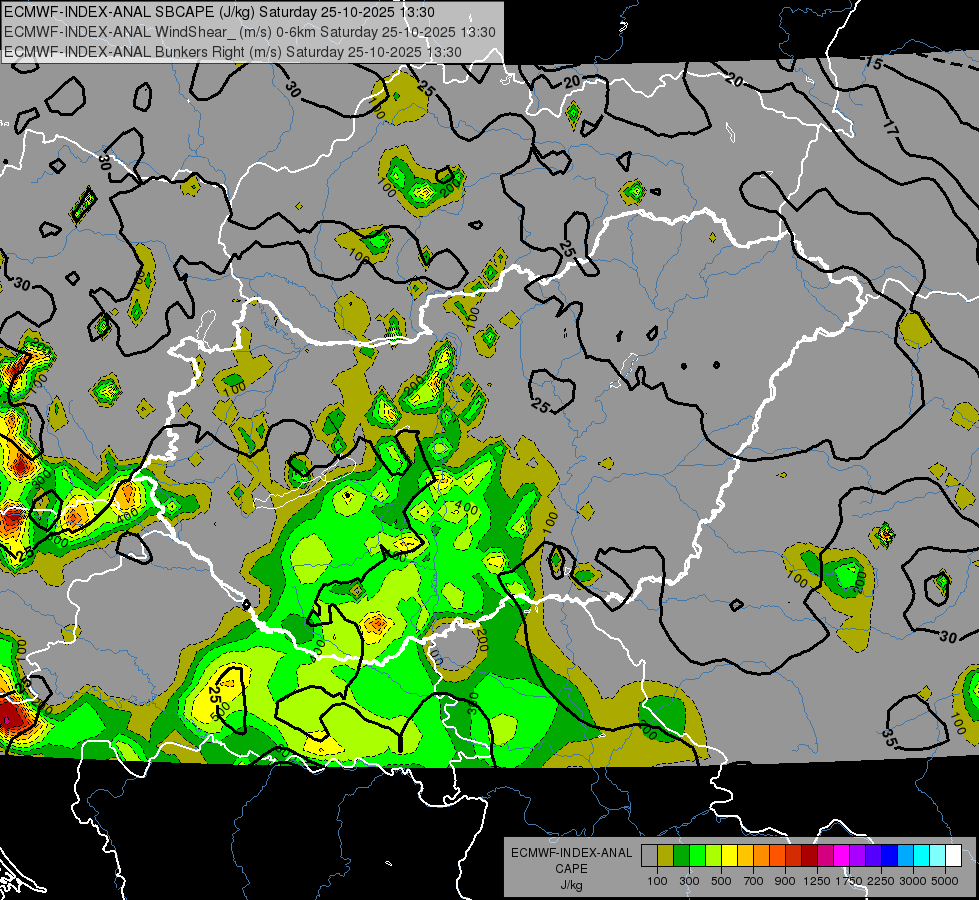Click the J/kg unit label
The height and width of the screenshot is (900, 979).
click(572, 885)
